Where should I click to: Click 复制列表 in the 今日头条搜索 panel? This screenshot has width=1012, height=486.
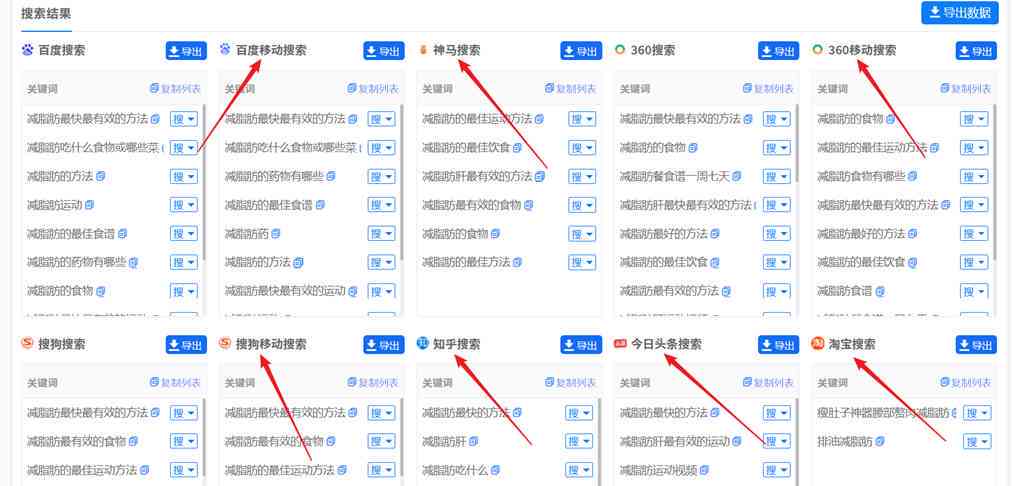click(768, 382)
